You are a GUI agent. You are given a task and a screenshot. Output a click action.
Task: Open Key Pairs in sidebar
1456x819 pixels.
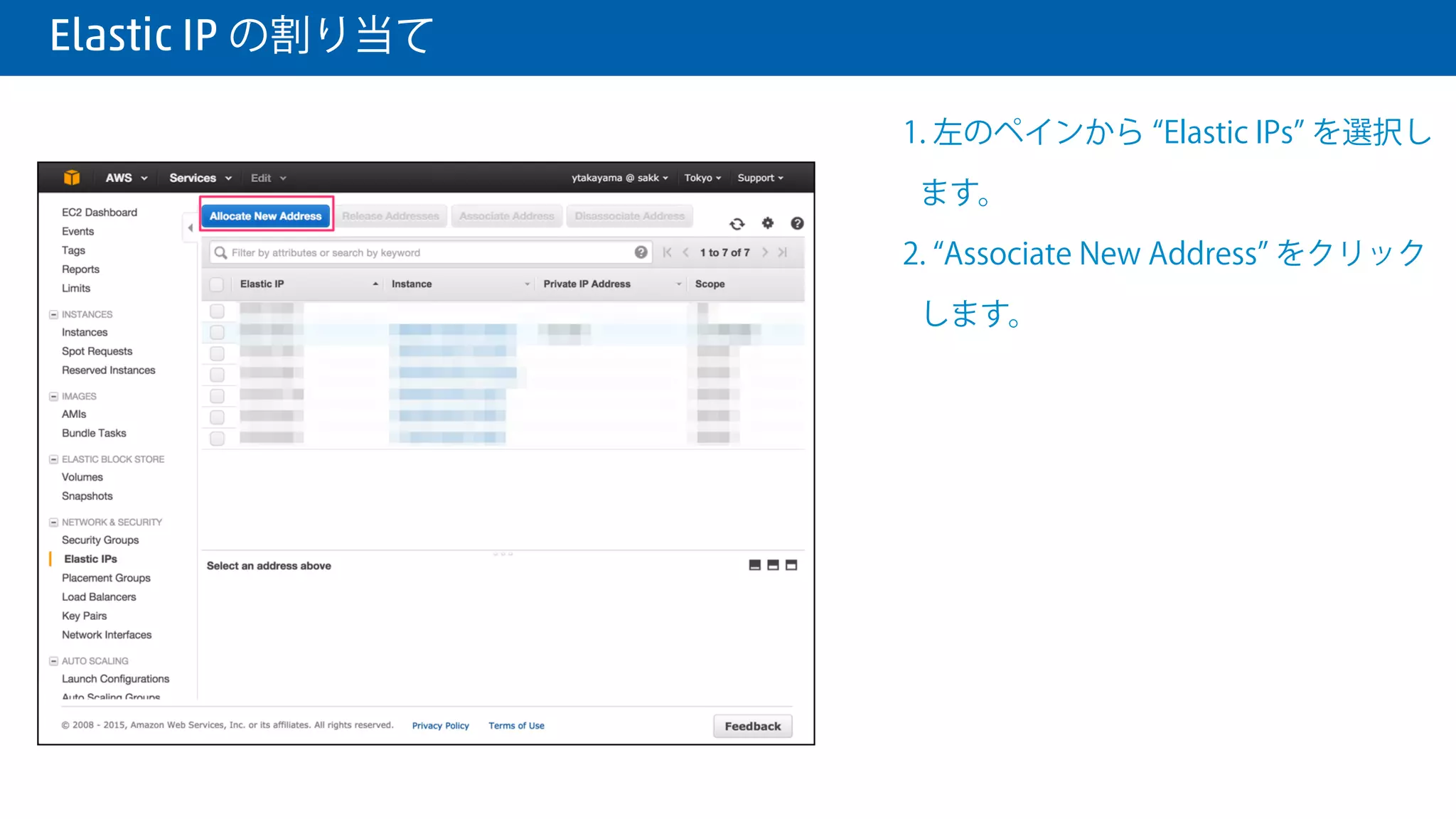(x=84, y=616)
